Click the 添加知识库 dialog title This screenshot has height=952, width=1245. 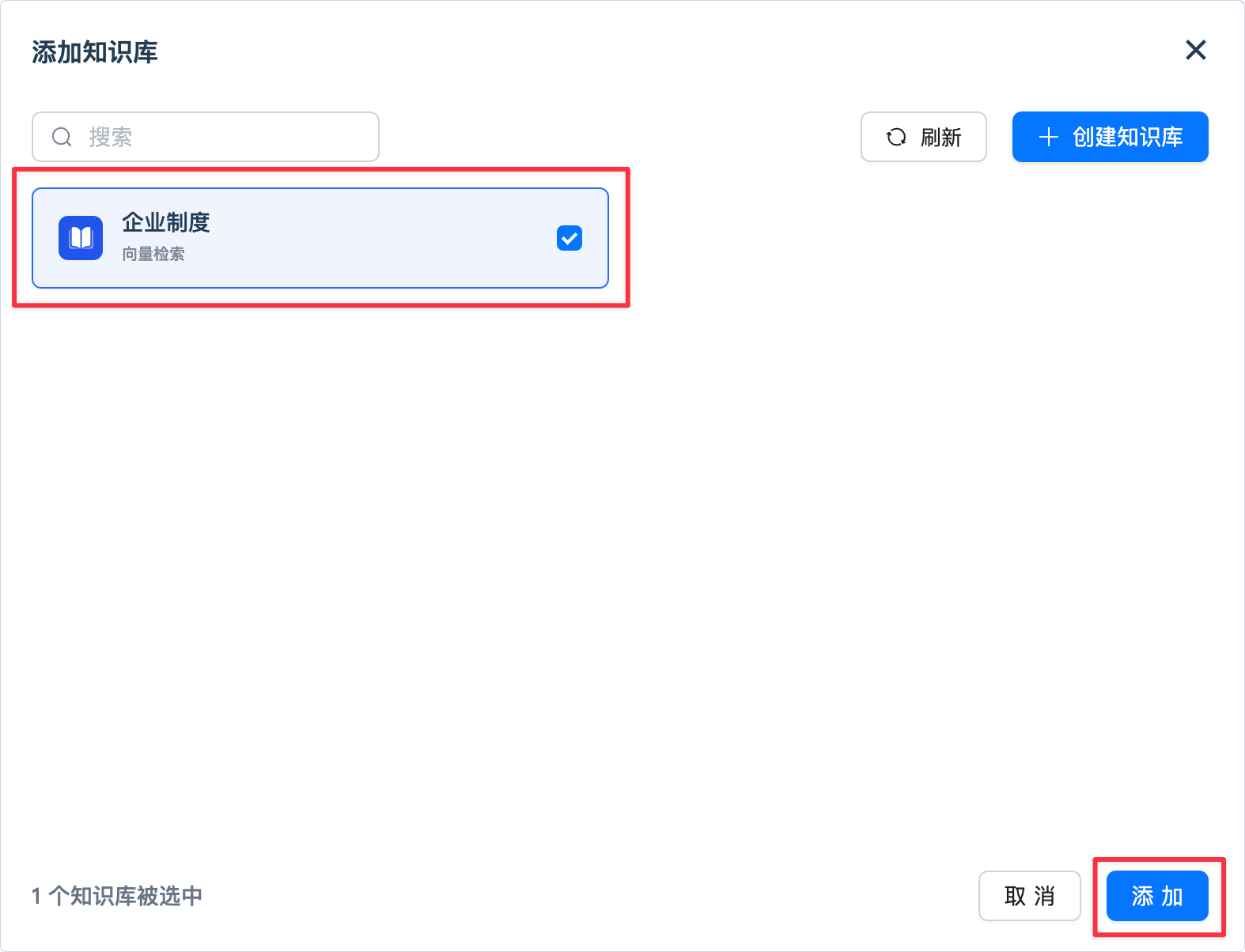click(95, 52)
